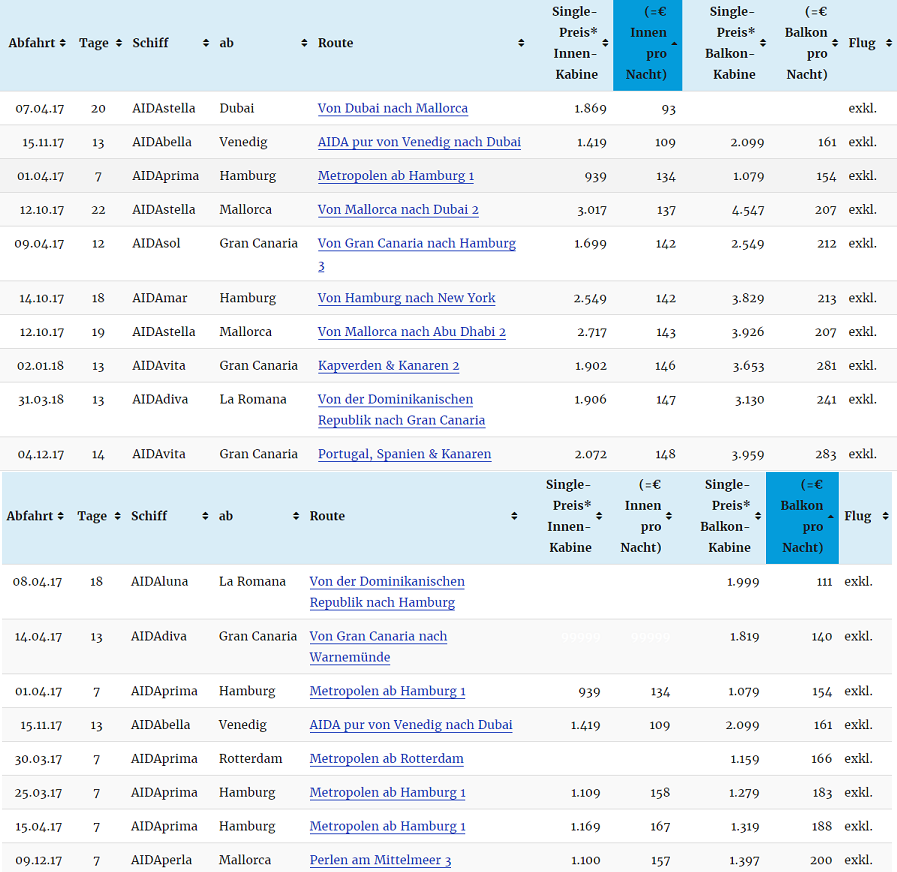Select price 3.017 in AIDAstella row
Viewport: 897px width, 872px height.
[x=592, y=210]
